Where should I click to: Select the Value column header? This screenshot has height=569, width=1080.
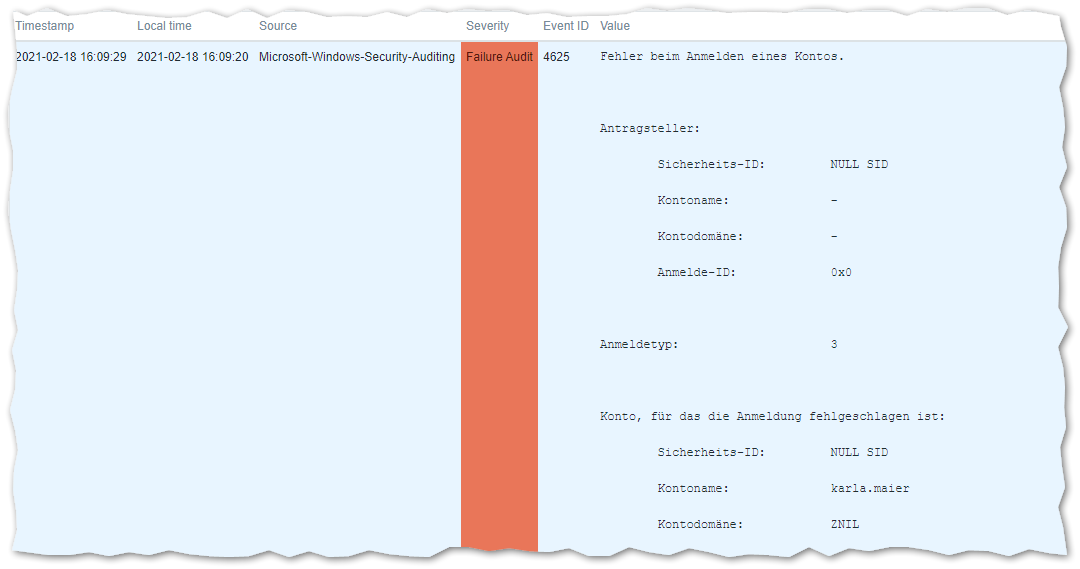tap(615, 25)
